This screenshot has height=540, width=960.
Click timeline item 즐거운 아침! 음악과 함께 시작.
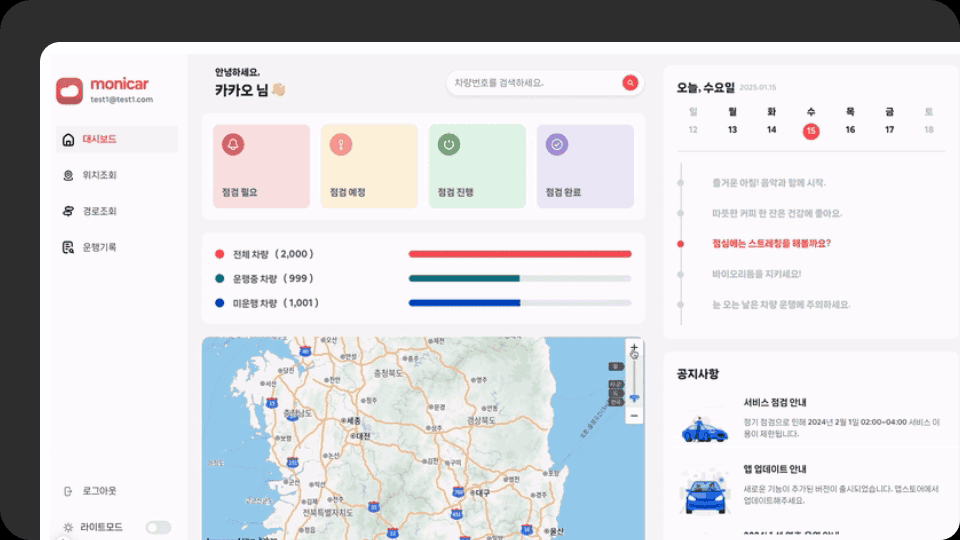click(x=769, y=183)
